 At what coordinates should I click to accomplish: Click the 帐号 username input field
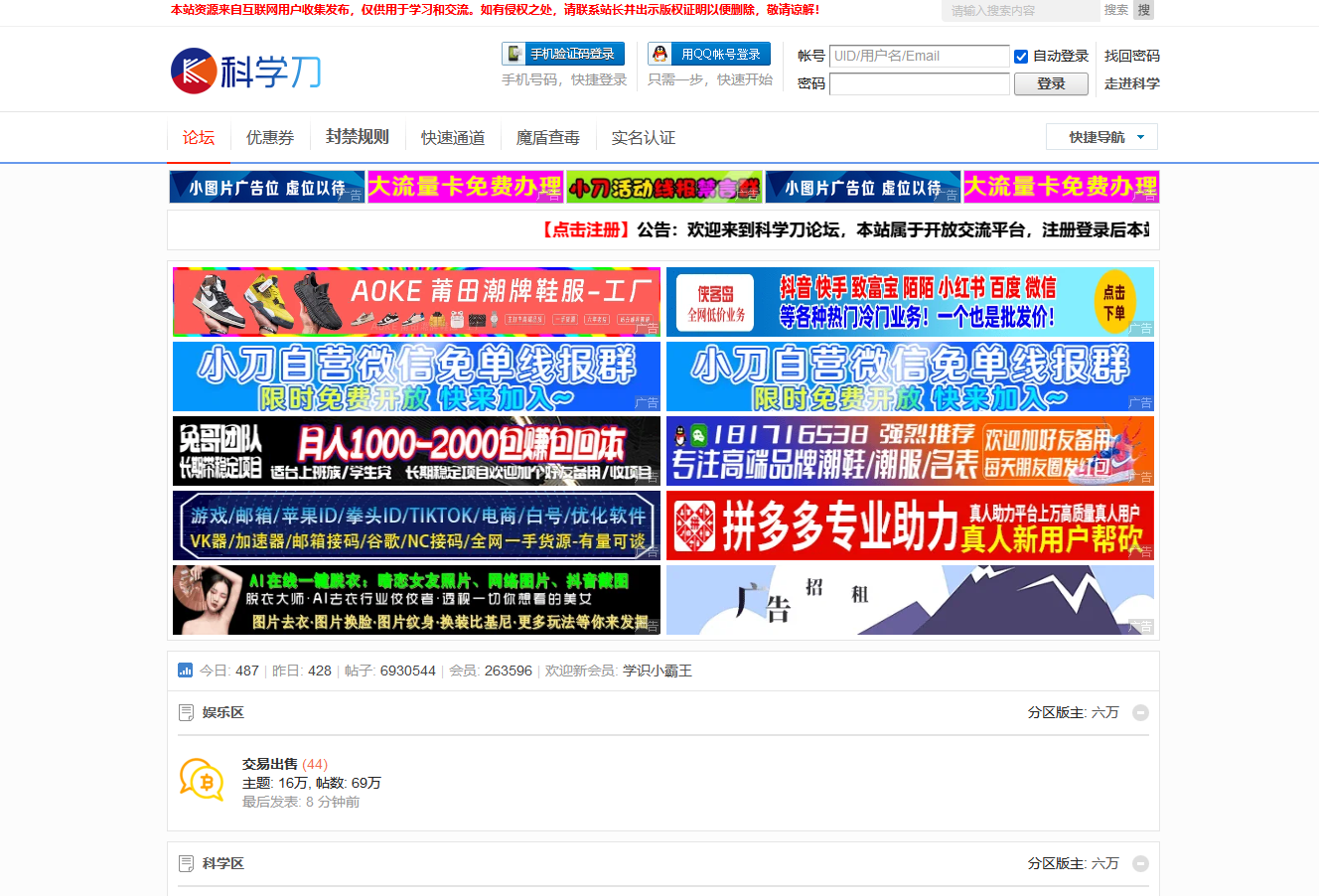[919, 57]
